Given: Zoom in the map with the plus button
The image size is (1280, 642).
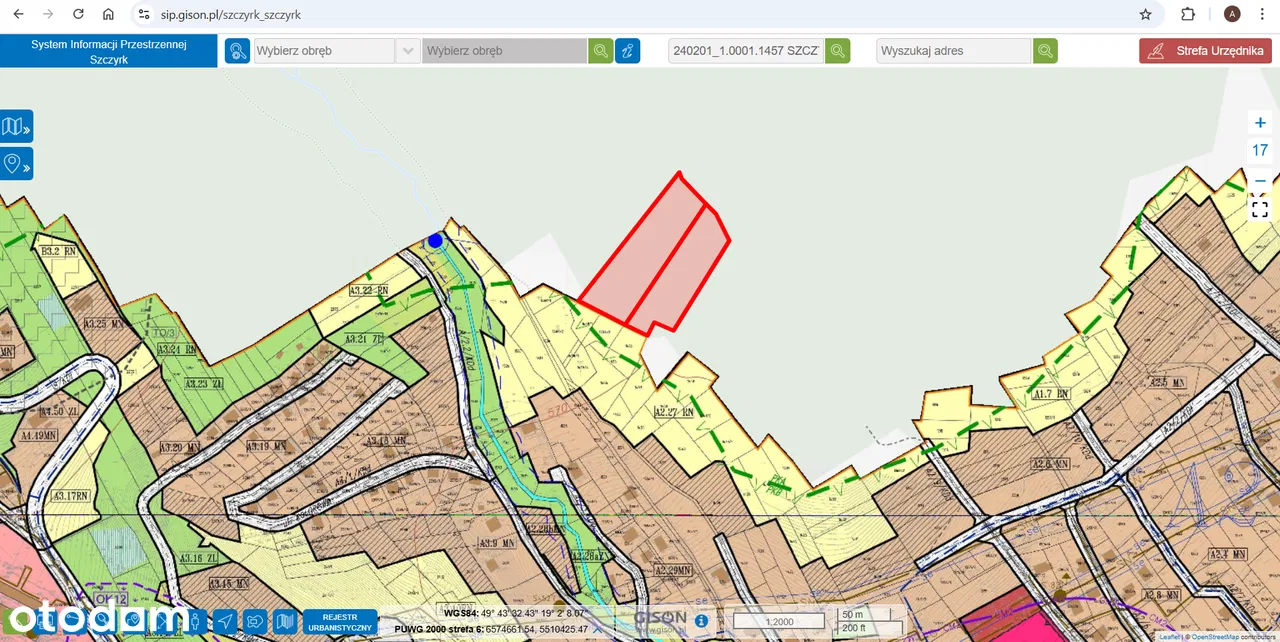Looking at the screenshot, I should tap(1260, 123).
